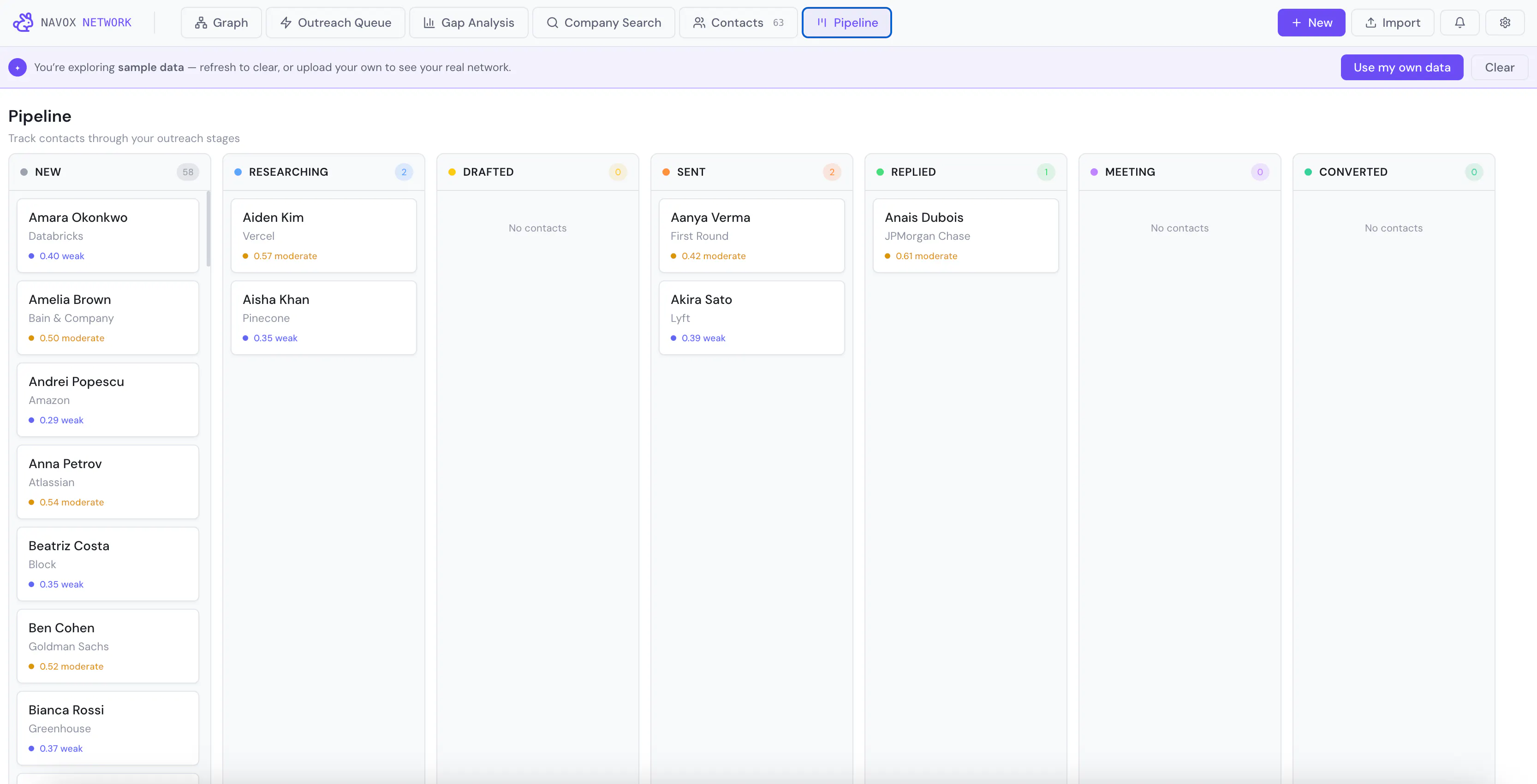Click the NEW column scrollbar

(208, 229)
